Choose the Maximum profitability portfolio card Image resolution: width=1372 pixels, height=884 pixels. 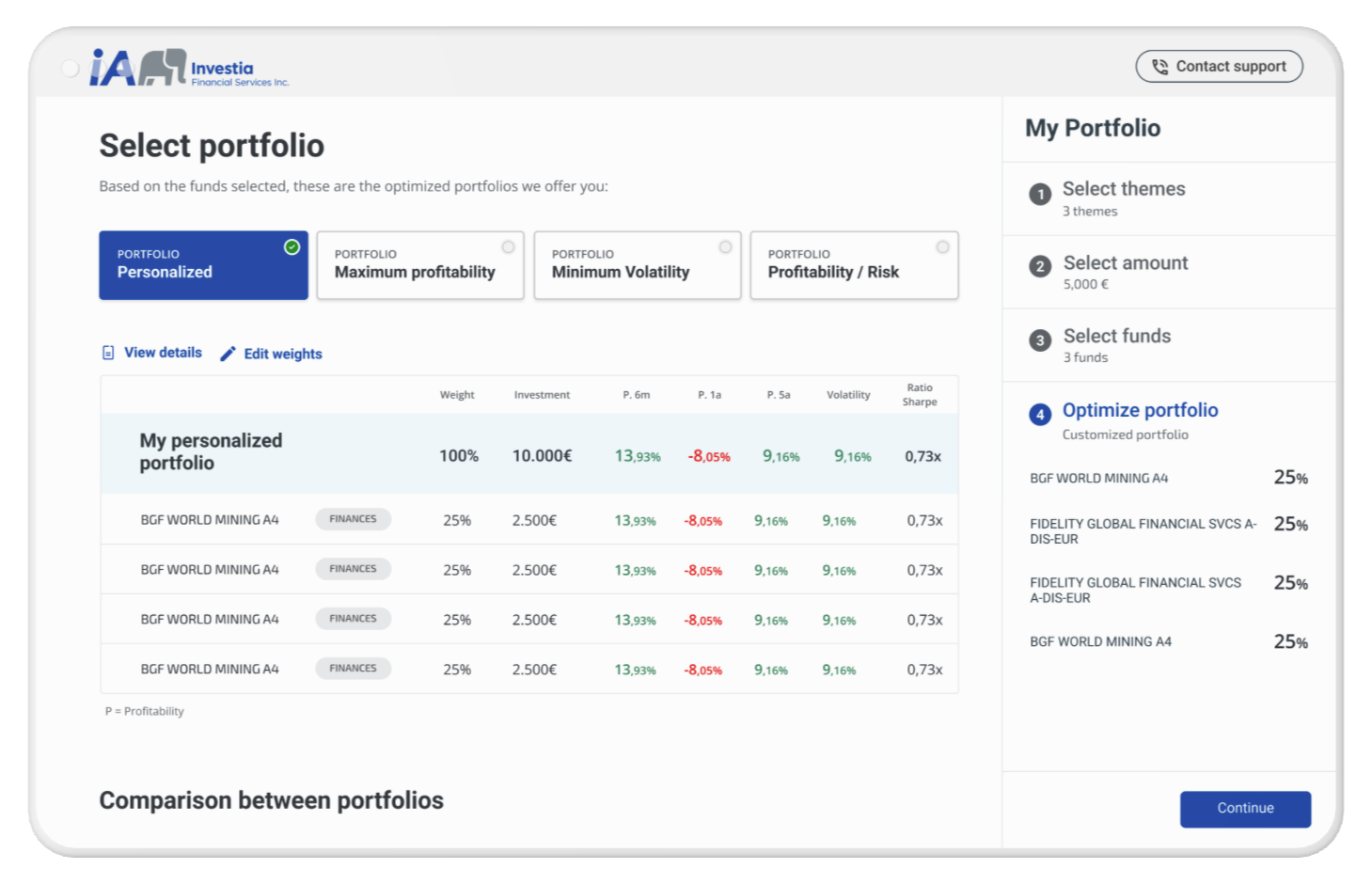tap(420, 265)
